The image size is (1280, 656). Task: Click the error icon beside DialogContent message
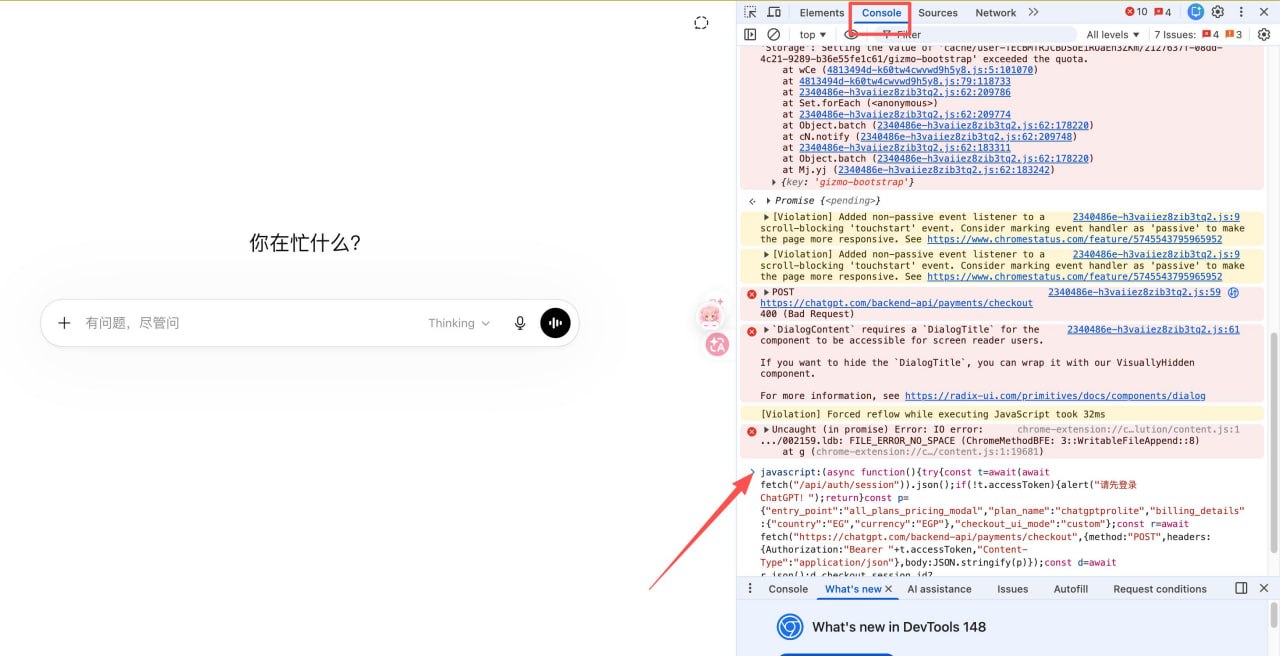point(751,331)
